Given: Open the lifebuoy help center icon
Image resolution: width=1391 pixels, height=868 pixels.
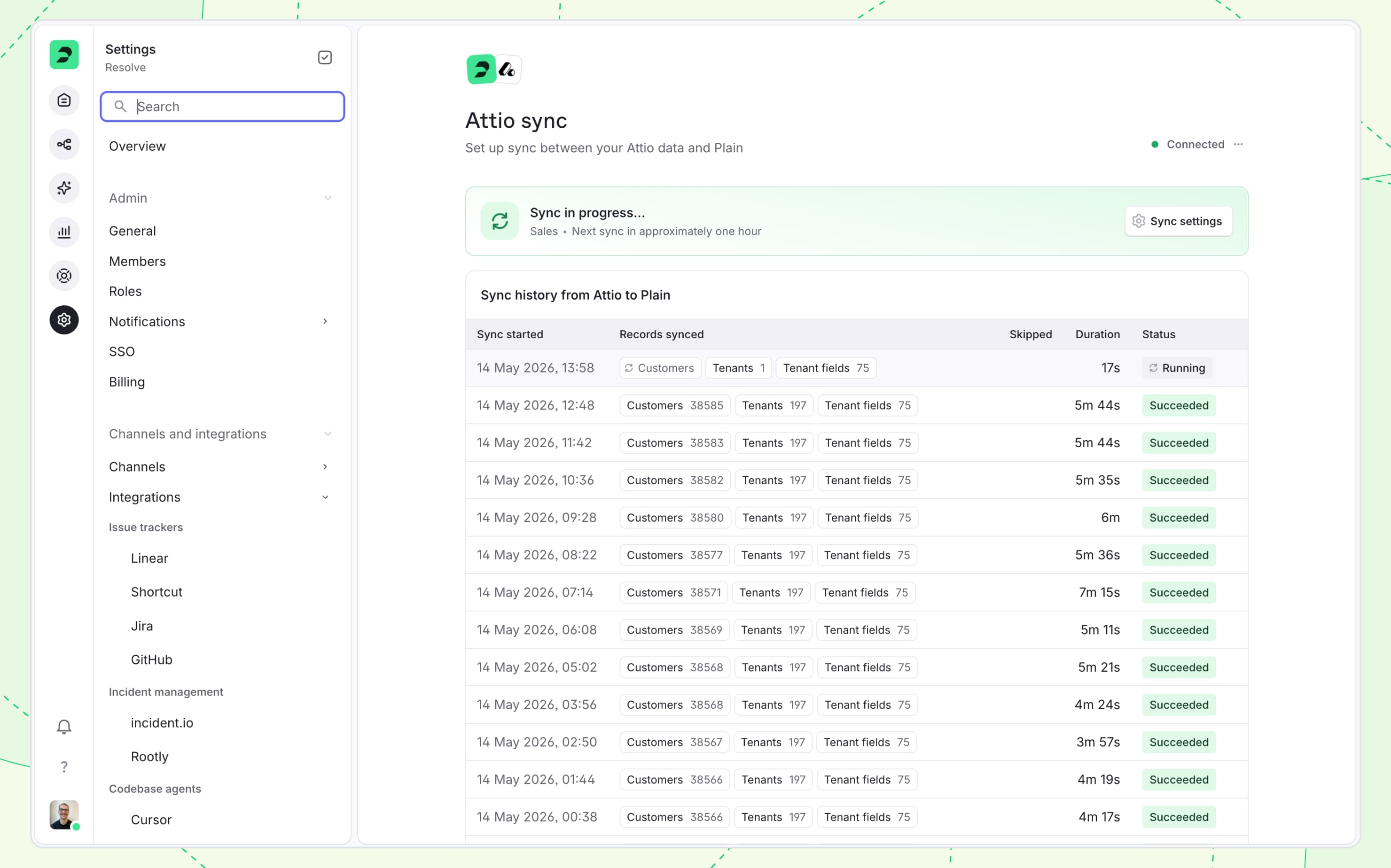Looking at the screenshot, I should click(64, 276).
